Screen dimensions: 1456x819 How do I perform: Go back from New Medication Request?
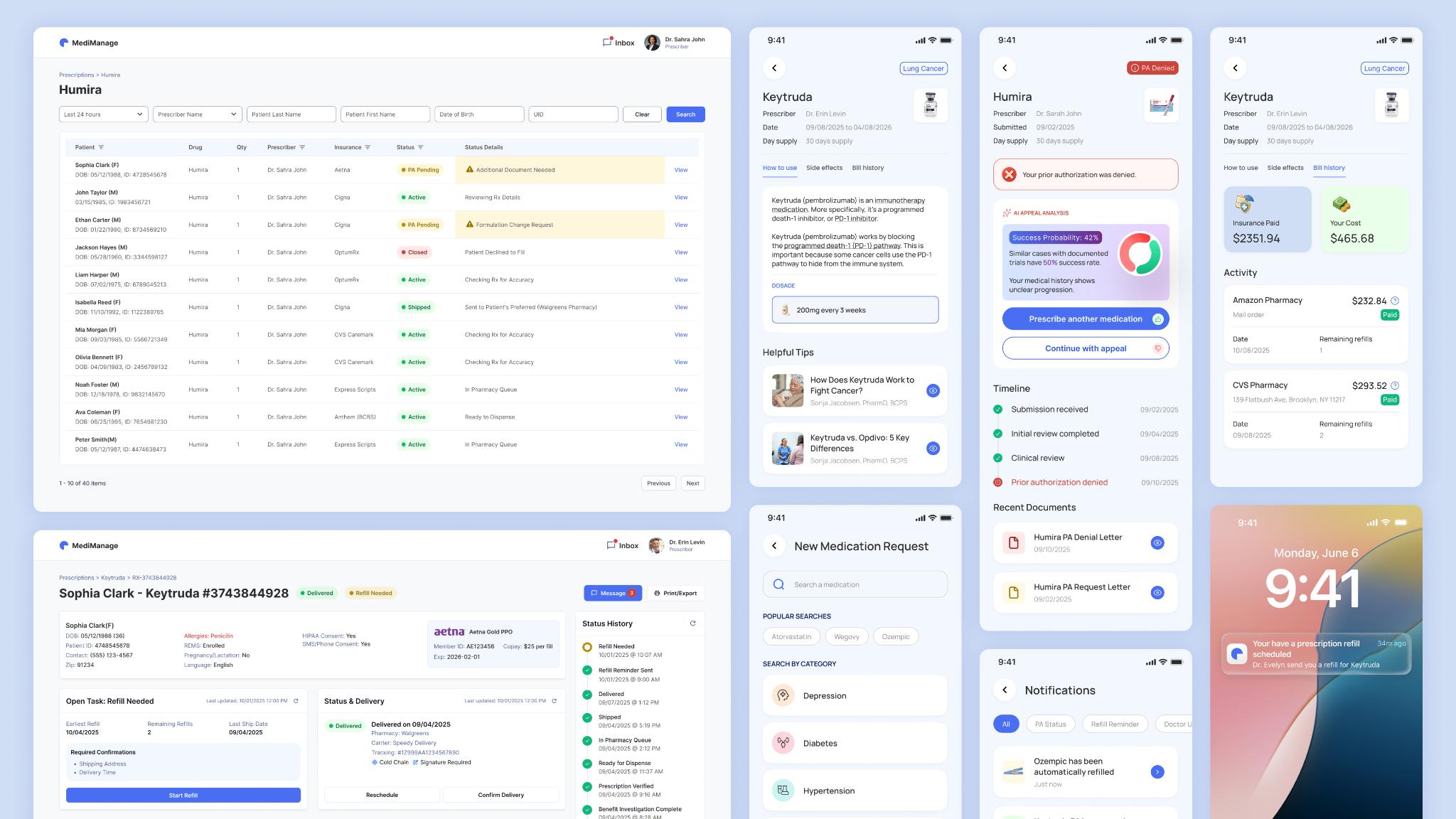tap(774, 546)
